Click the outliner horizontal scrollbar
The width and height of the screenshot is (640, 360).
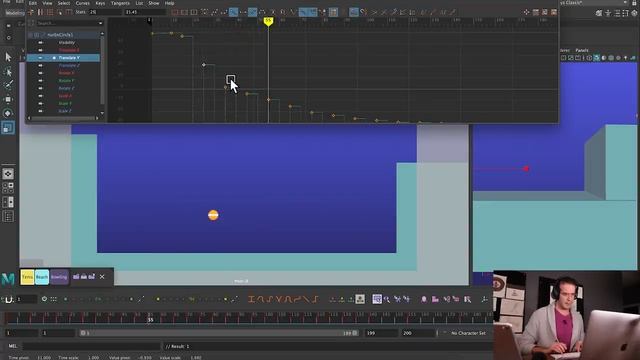[x=63, y=118]
